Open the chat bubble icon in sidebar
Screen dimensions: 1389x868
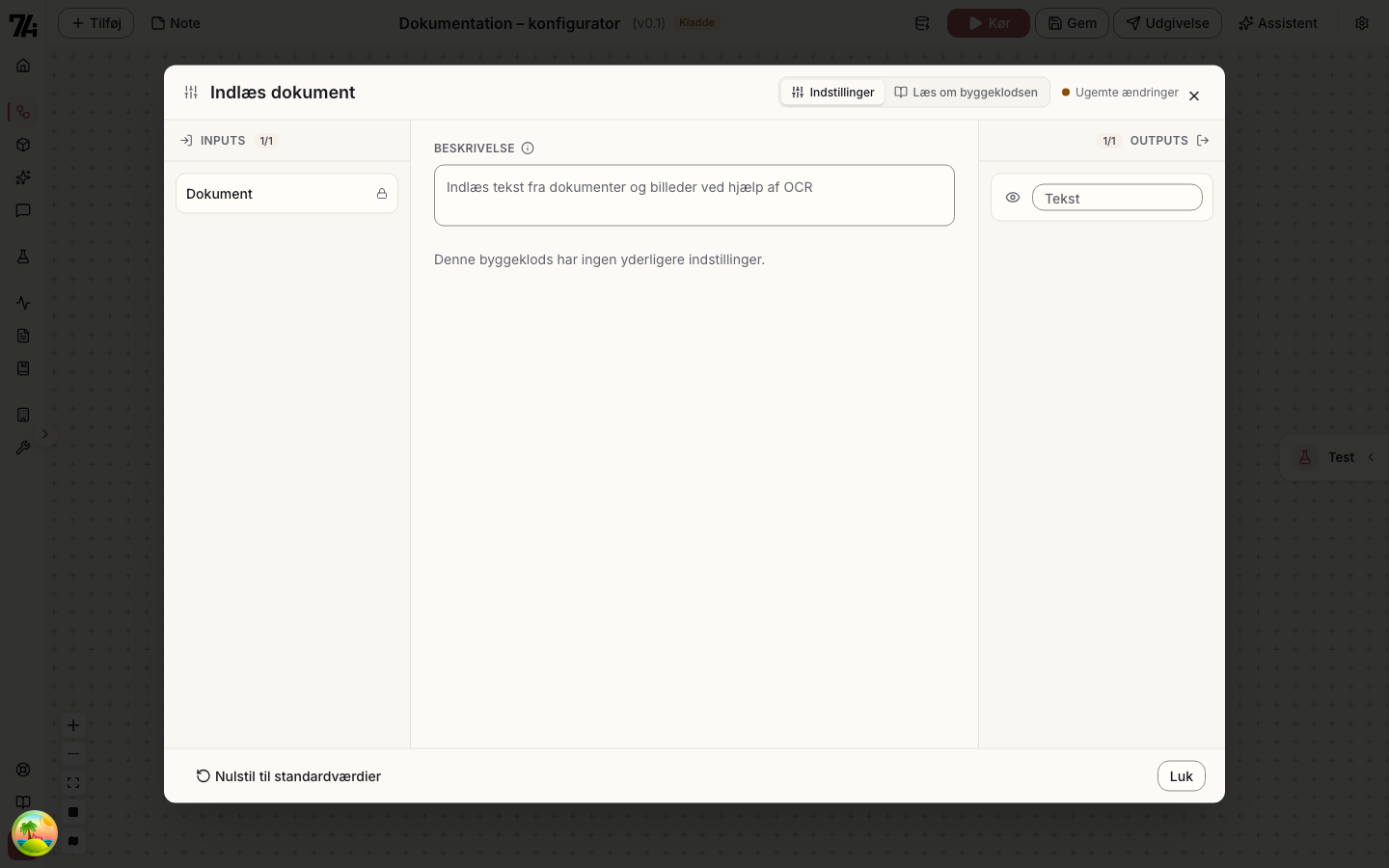coord(23,210)
